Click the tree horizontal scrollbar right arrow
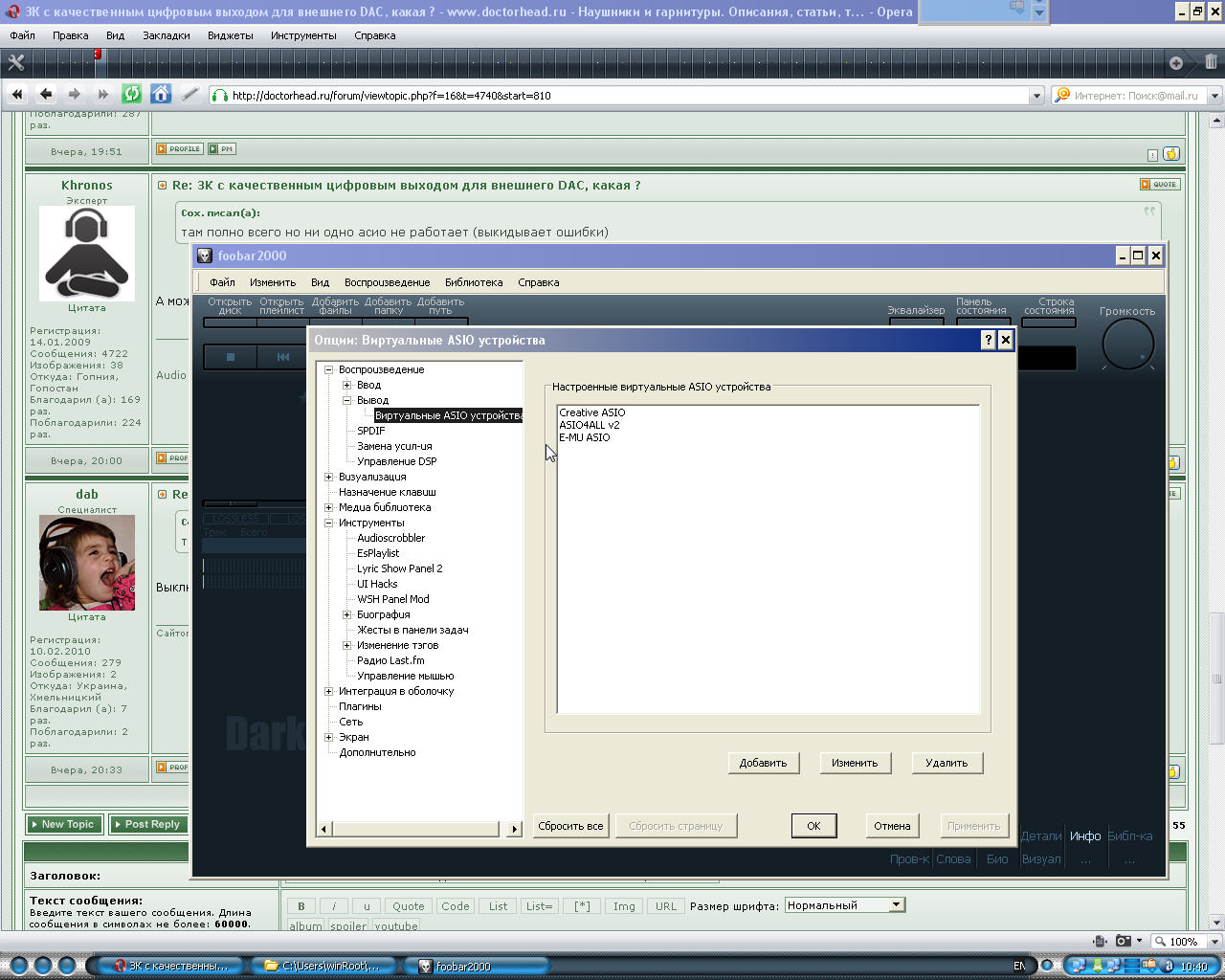The width and height of the screenshot is (1225, 980). tap(515, 829)
